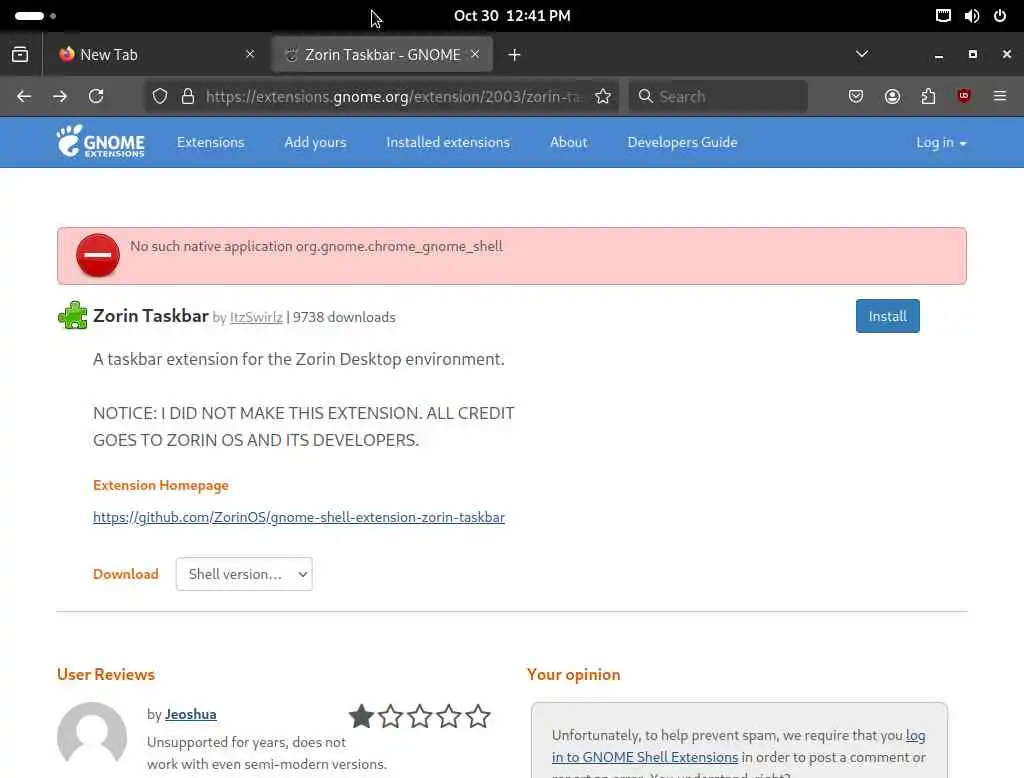Click the fifth empty rating star

point(478,716)
